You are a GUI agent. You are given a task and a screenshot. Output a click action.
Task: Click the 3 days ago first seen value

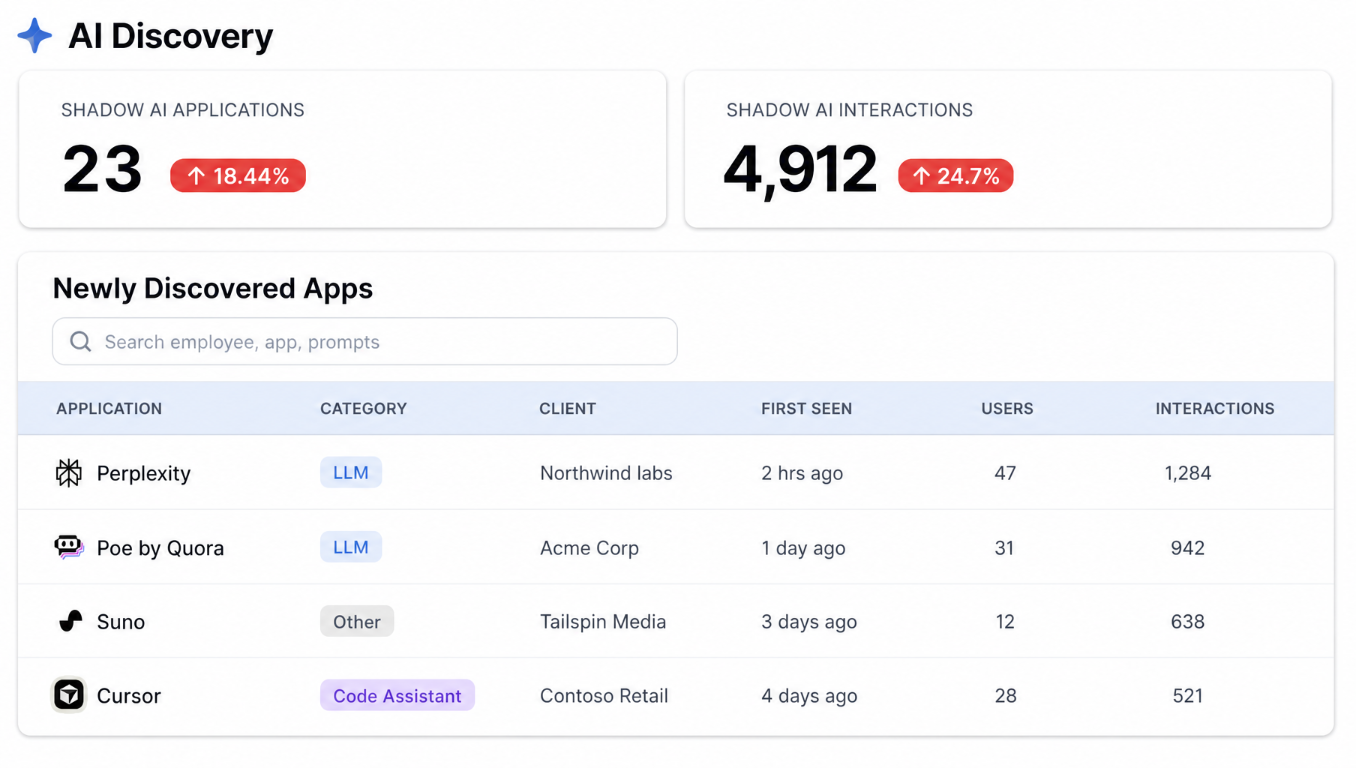(809, 622)
